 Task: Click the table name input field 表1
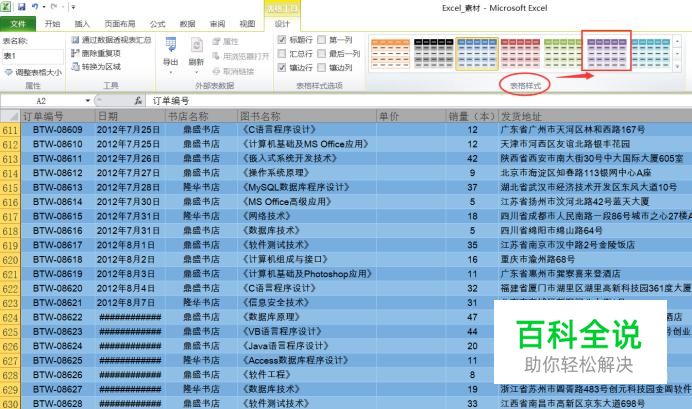(33, 56)
